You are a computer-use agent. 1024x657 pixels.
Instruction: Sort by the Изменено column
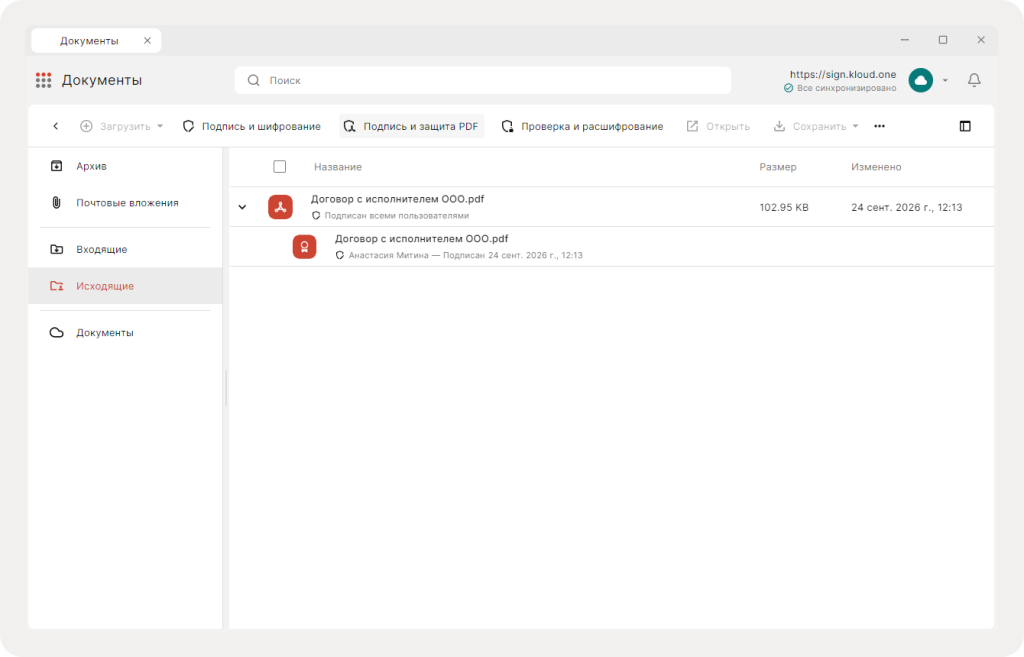876,167
